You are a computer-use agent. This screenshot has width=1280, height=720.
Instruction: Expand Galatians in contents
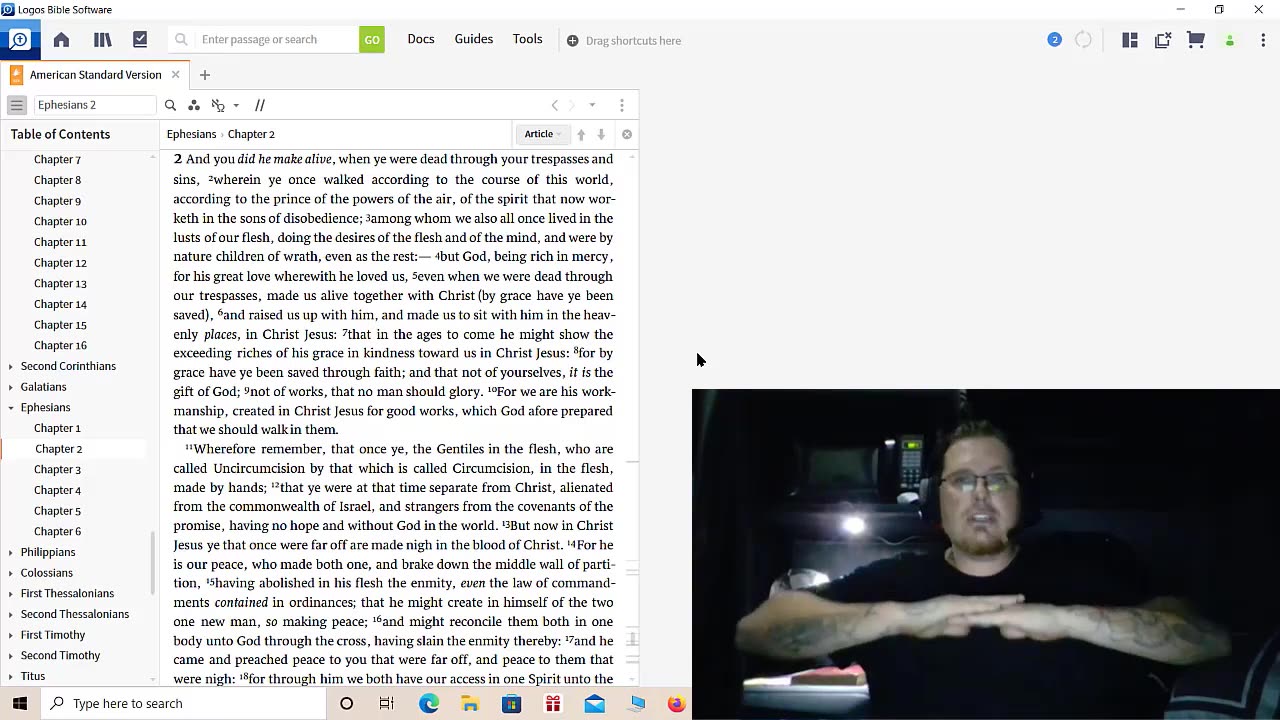pos(11,387)
